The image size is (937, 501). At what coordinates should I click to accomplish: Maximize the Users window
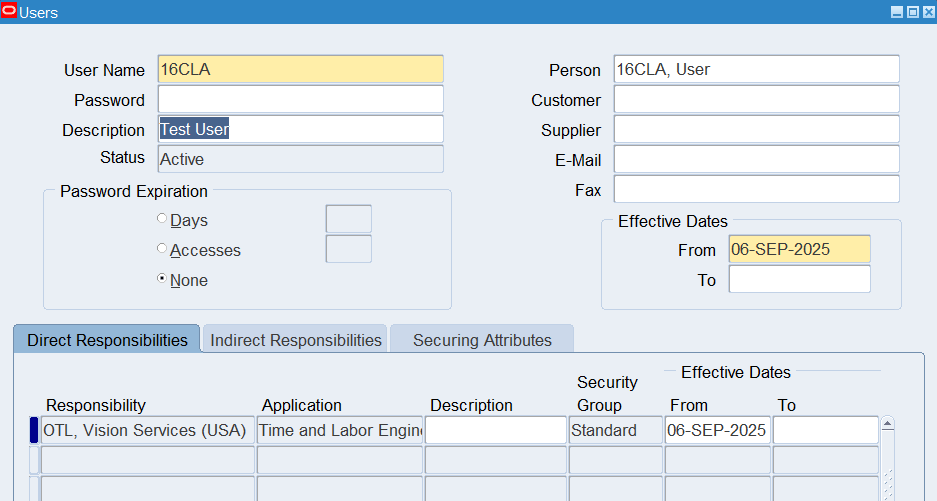[x=912, y=12]
